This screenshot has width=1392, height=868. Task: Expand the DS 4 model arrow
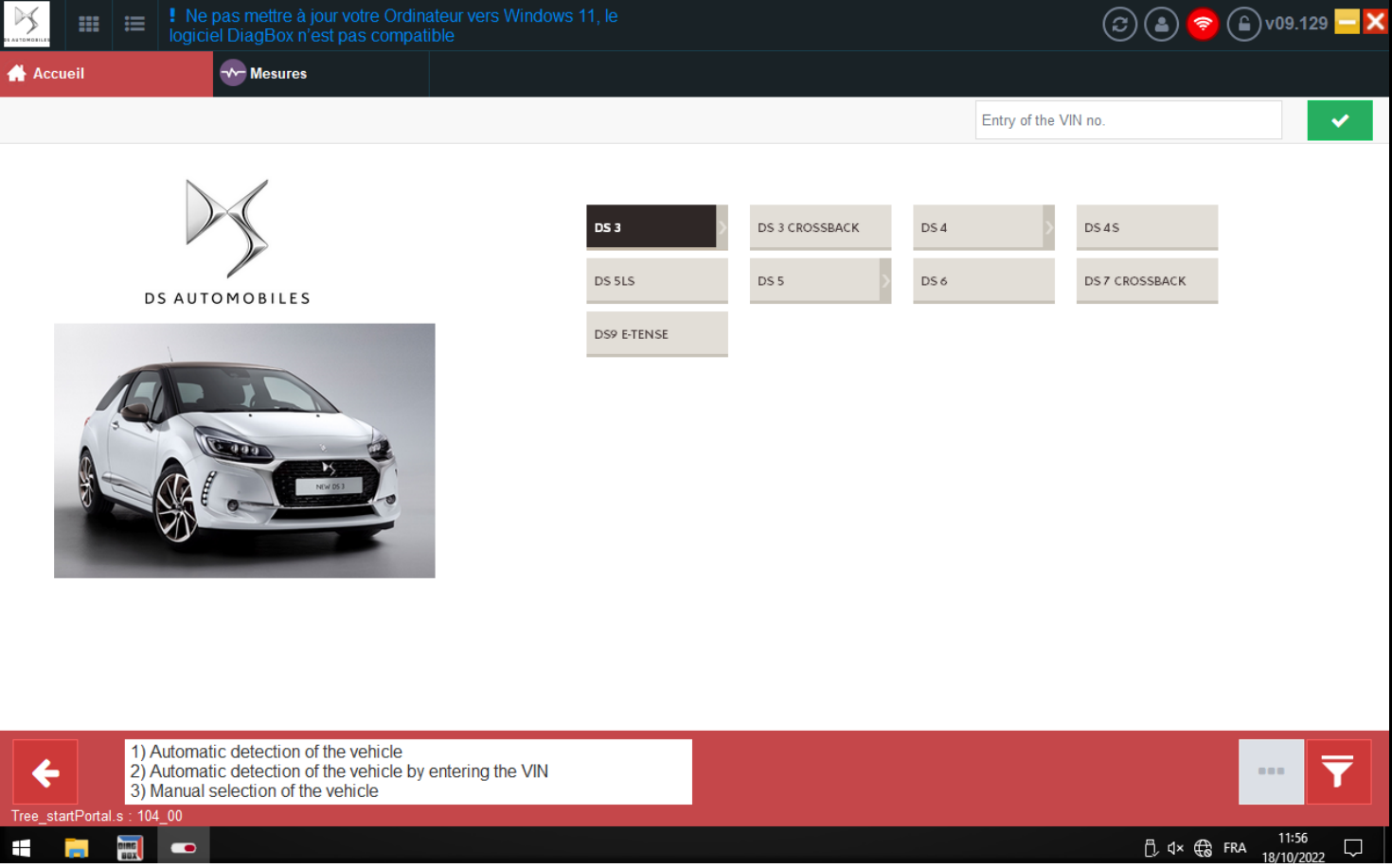pos(1048,227)
